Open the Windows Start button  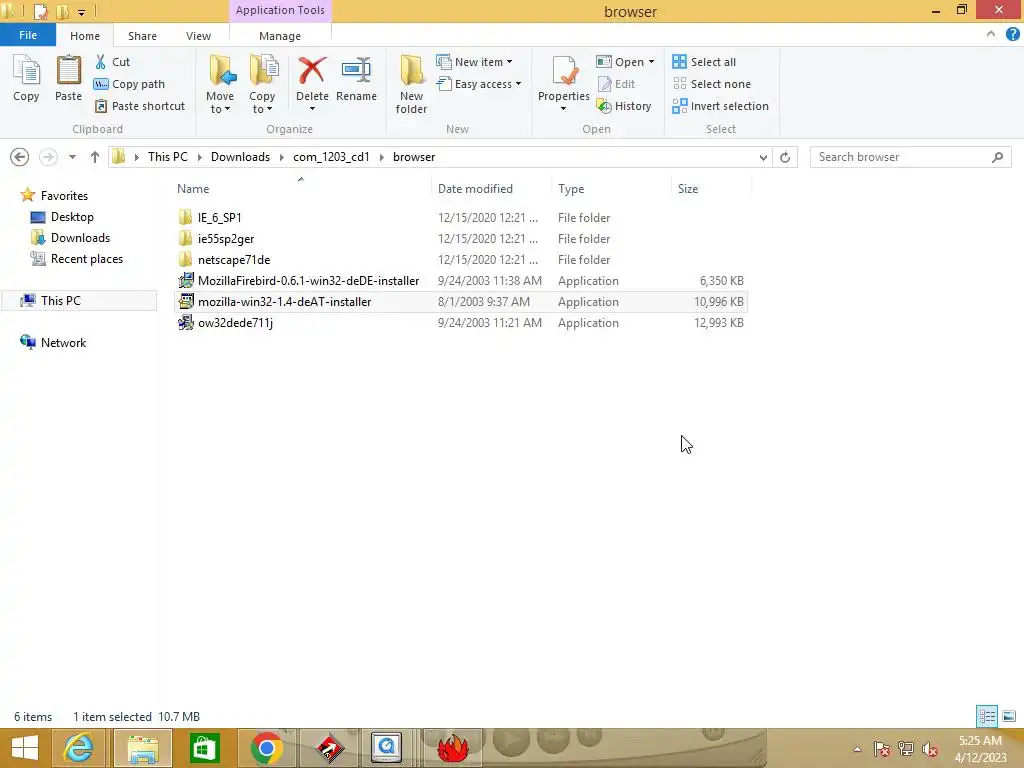point(25,748)
